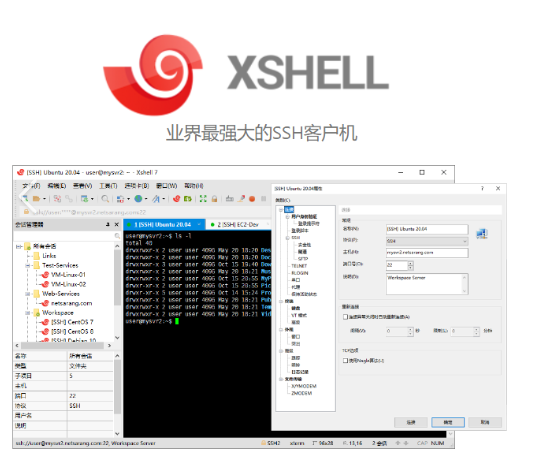Collapse the Test-Services folder
535x457 pixels.
(x=28, y=265)
